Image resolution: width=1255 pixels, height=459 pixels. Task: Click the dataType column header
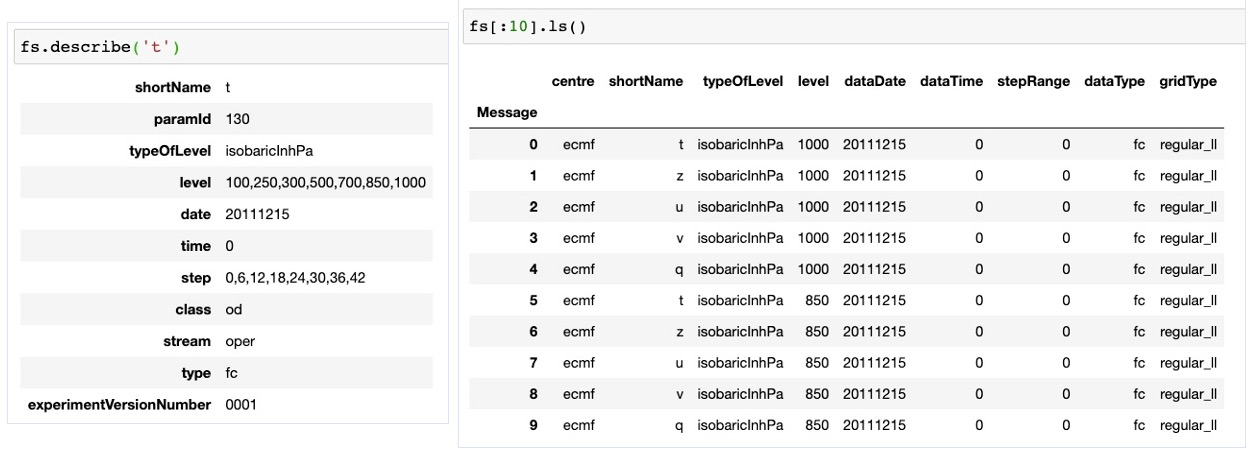pyautogui.click(x=1115, y=81)
